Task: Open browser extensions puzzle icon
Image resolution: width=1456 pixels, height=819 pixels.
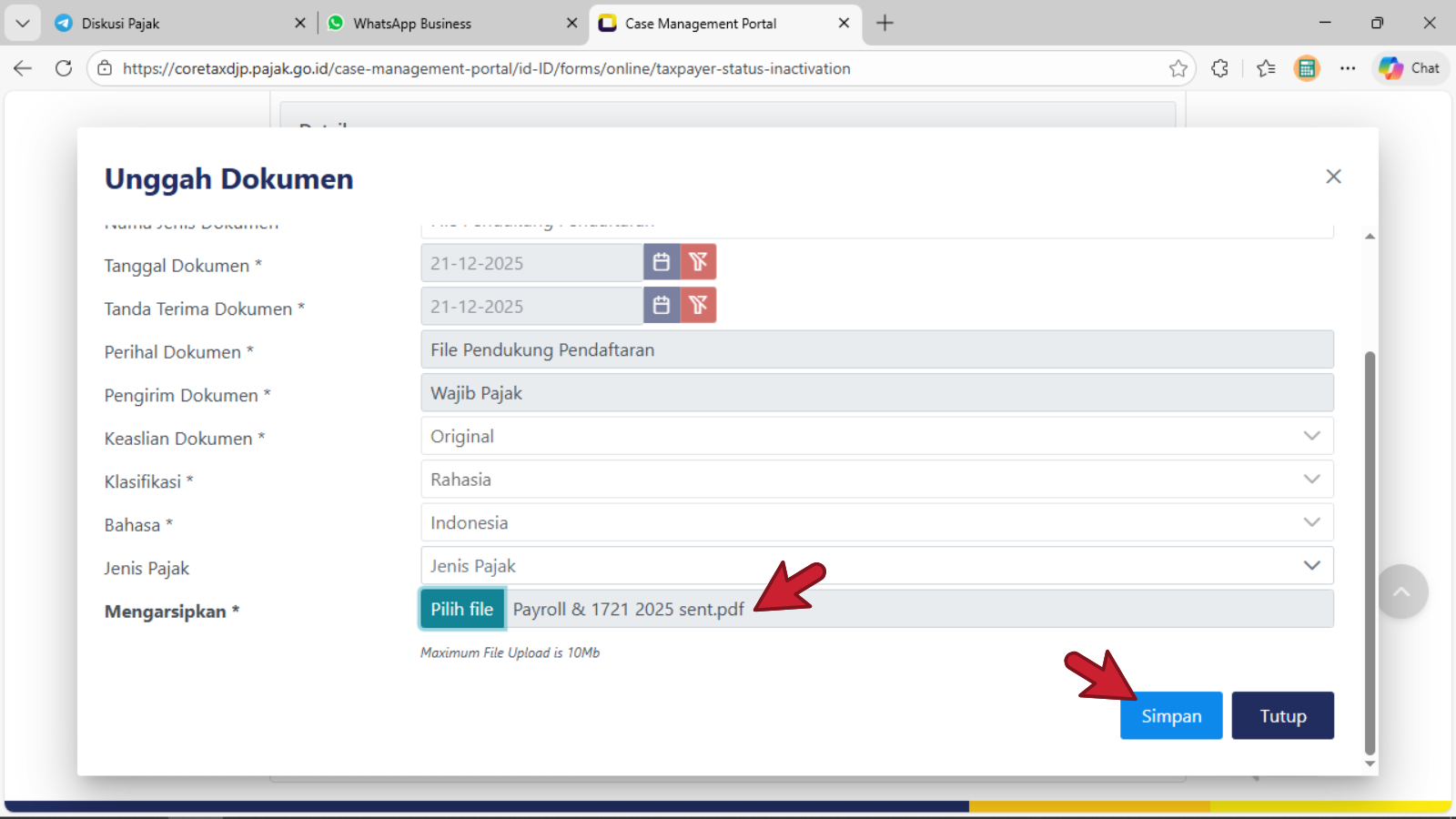Action: coord(1220,68)
